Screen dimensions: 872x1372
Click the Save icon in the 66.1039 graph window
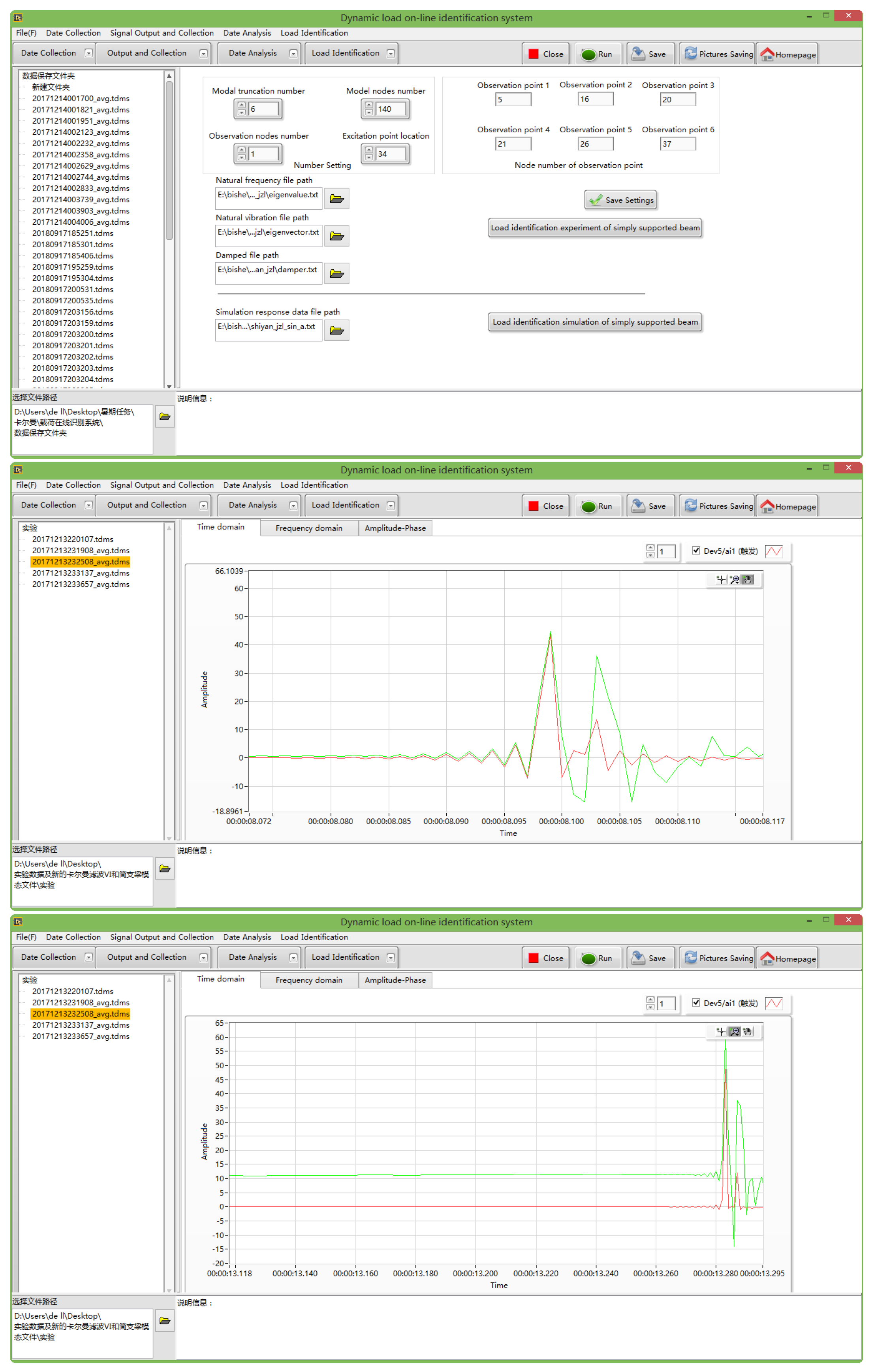[638, 506]
